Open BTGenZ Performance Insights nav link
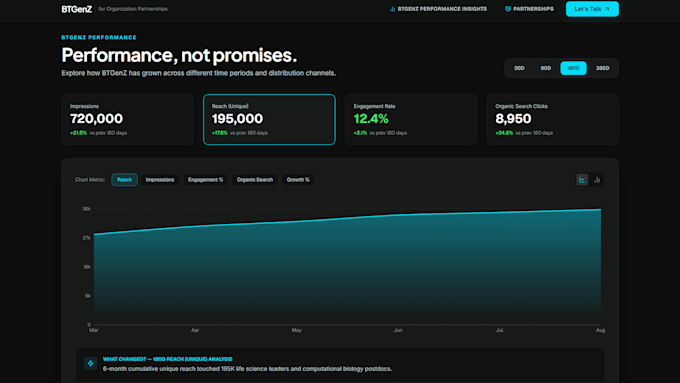Image resolution: width=680 pixels, height=383 pixels. click(x=438, y=9)
